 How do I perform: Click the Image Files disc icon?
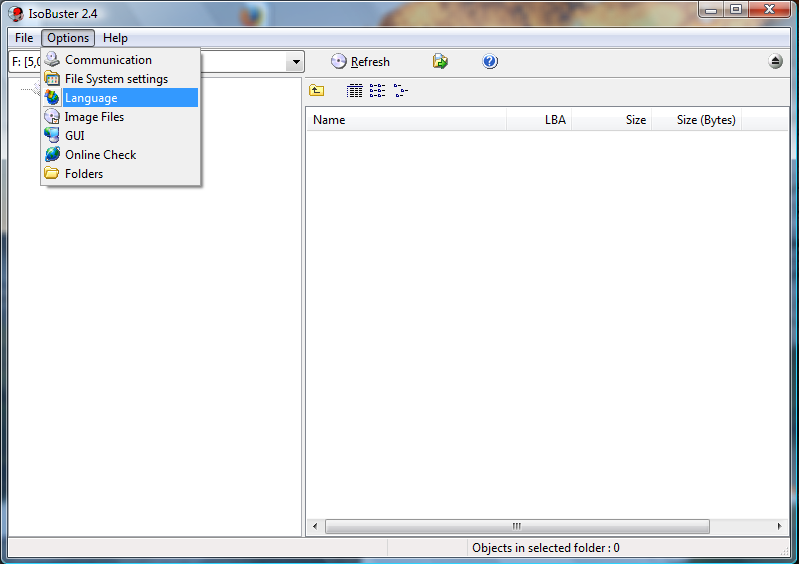click(52, 117)
